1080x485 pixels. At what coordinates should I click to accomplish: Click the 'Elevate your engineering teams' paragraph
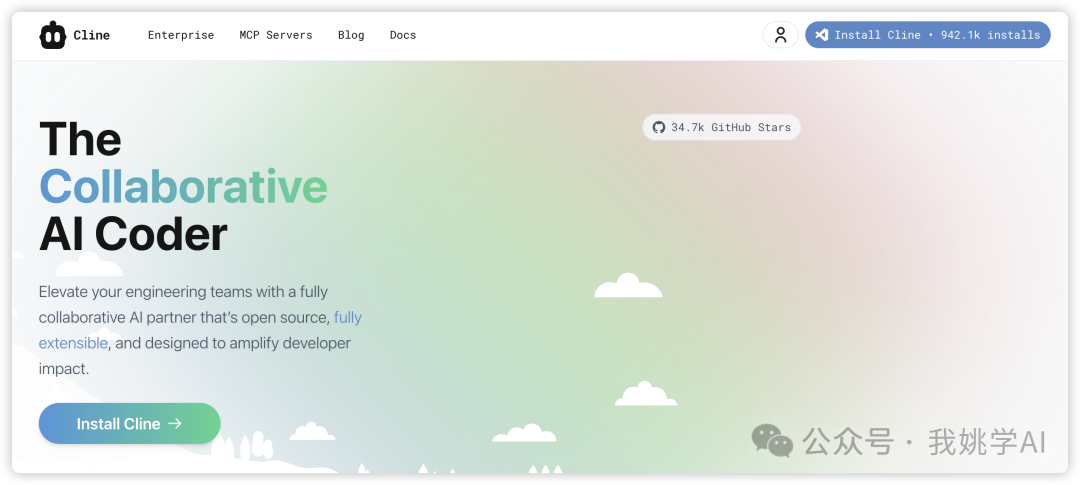click(x=200, y=330)
